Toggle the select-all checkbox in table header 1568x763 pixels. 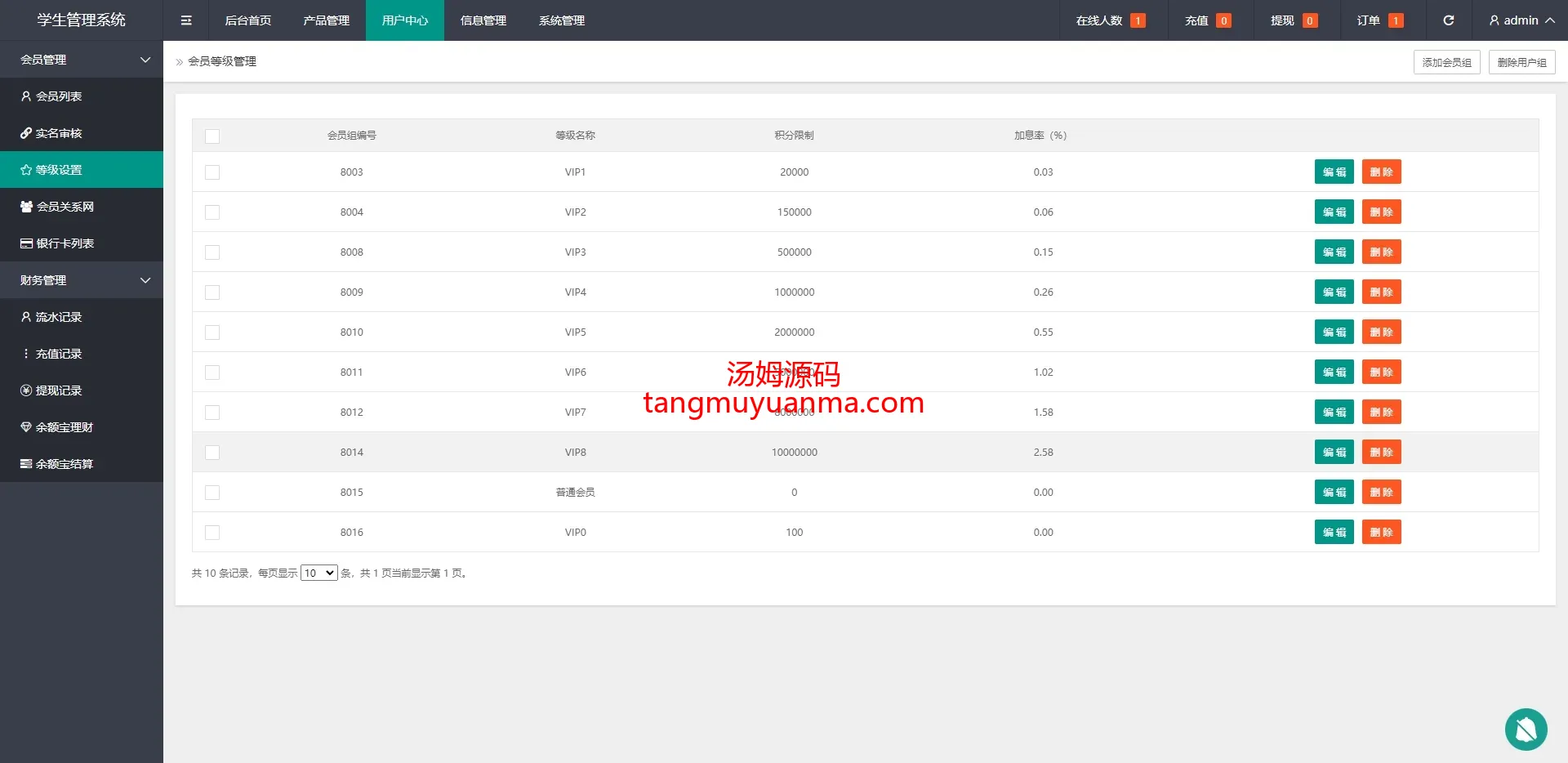212,136
